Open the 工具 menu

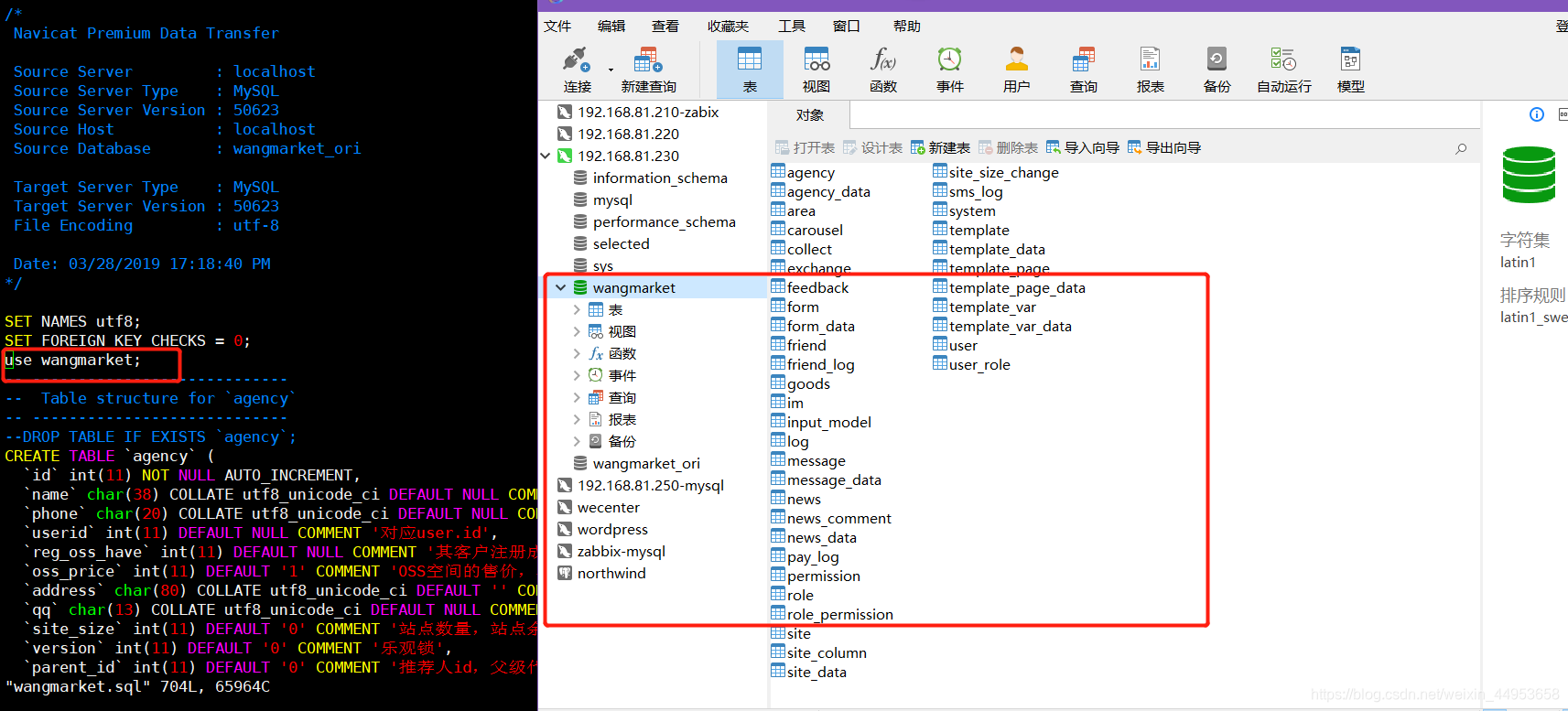tap(792, 27)
